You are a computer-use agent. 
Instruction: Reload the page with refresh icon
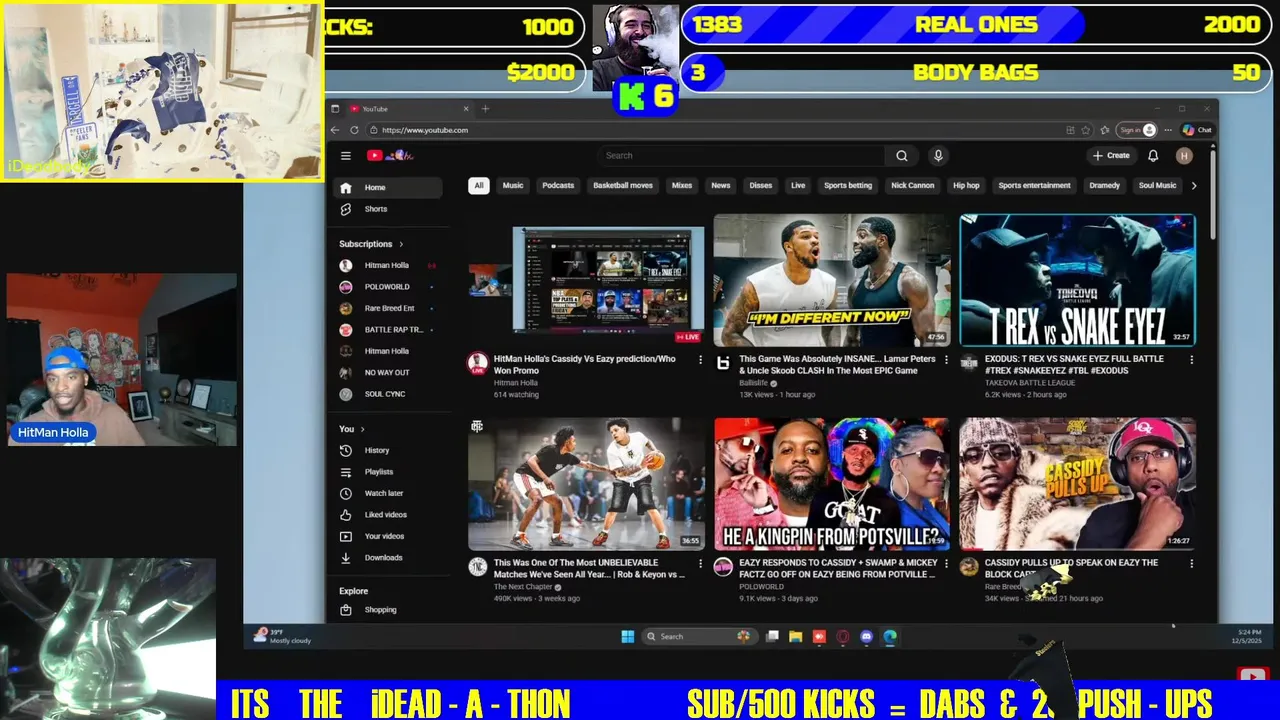(354, 130)
